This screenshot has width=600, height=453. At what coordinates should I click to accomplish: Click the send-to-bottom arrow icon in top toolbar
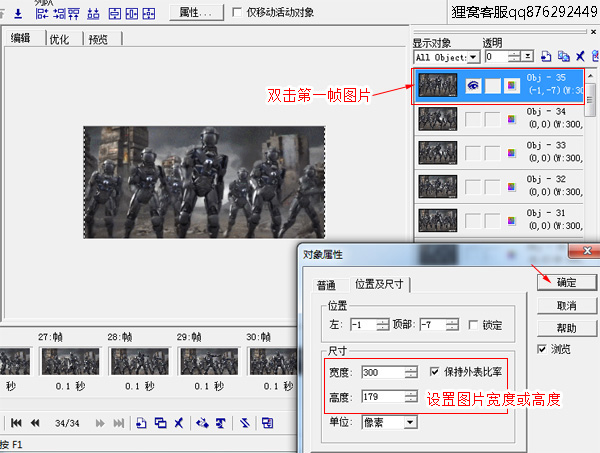pyautogui.click(x=18, y=14)
